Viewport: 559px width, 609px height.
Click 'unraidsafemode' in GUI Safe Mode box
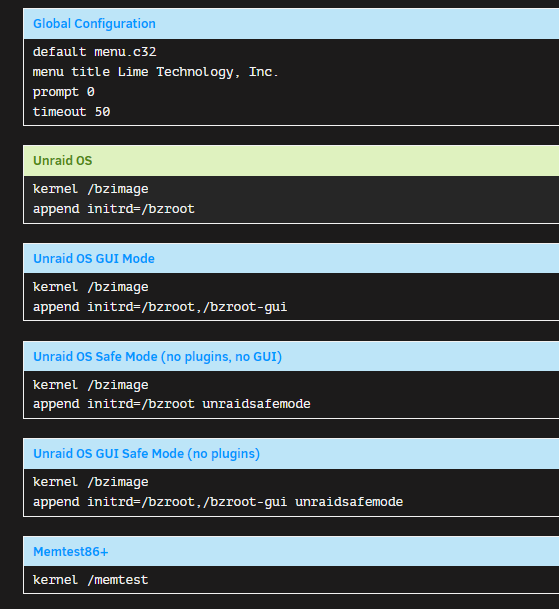(x=349, y=502)
